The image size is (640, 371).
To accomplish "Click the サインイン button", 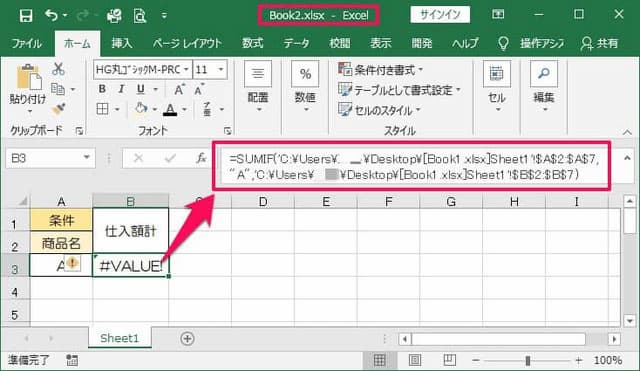I will coord(440,15).
